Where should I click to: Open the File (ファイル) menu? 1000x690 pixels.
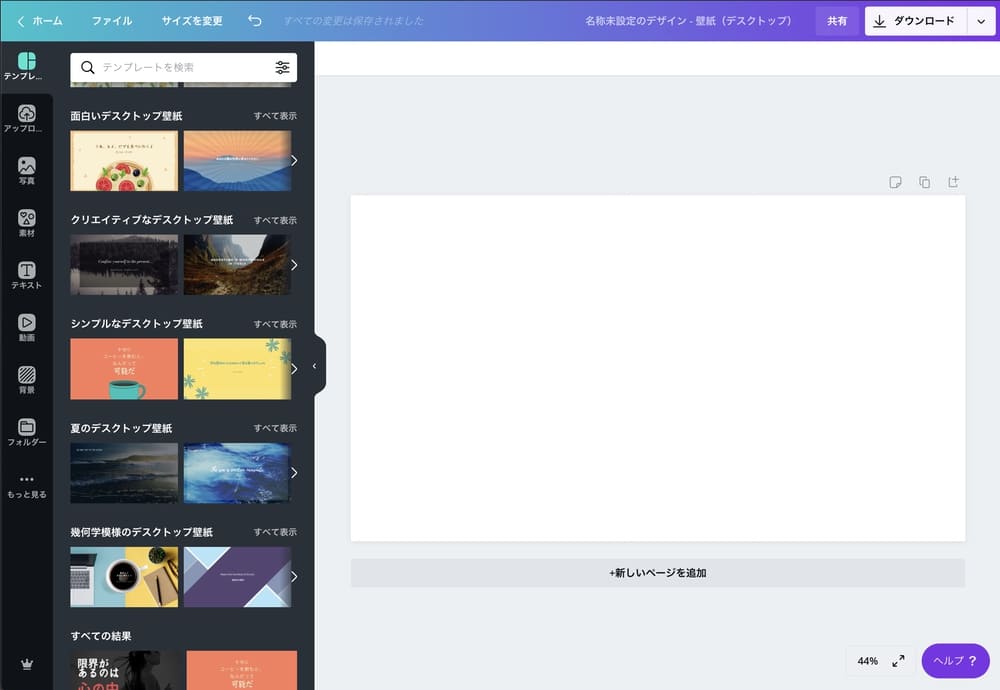pyautogui.click(x=112, y=21)
